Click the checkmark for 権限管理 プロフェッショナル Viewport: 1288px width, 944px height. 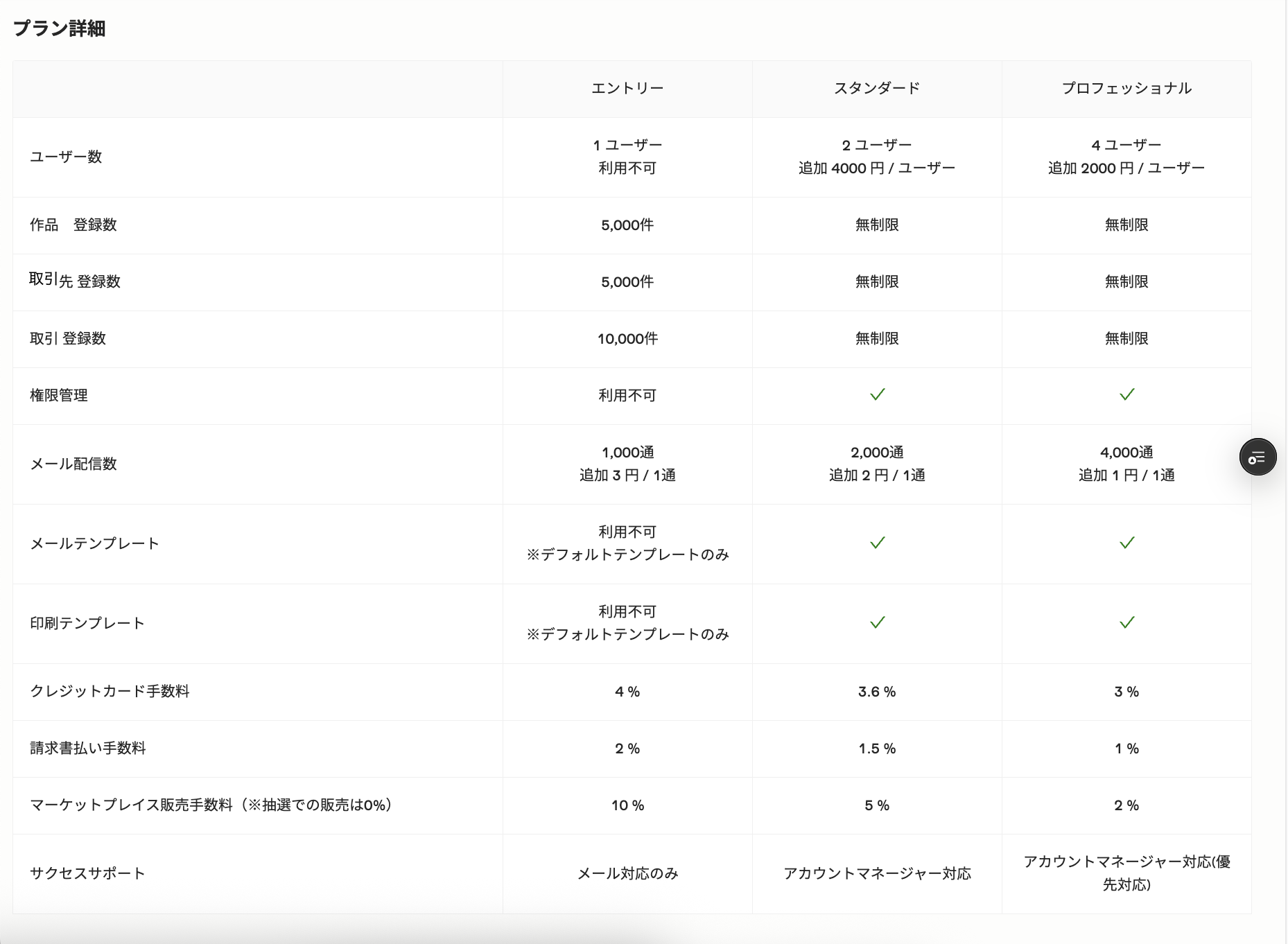tap(1126, 395)
